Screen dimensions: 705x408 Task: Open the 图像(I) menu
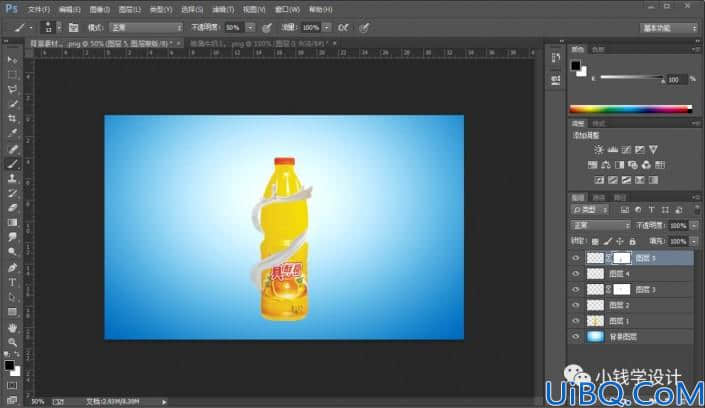(99, 9)
